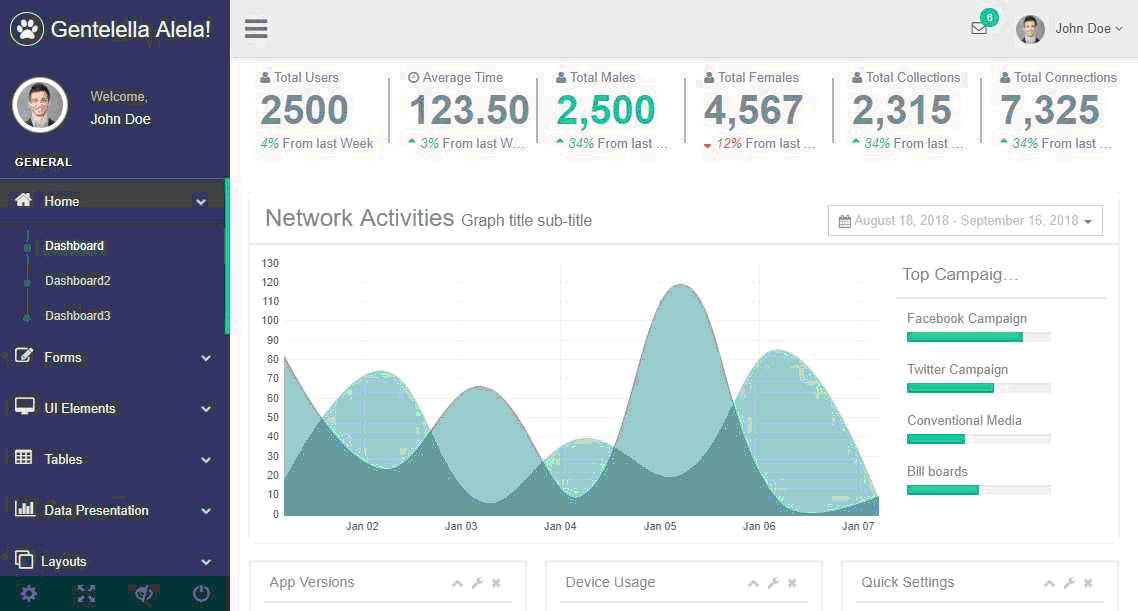Viewport: 1138px width, 611px height.
Task: Enter fullscreen using the sidebar footer icon
Action: [86, 594]
